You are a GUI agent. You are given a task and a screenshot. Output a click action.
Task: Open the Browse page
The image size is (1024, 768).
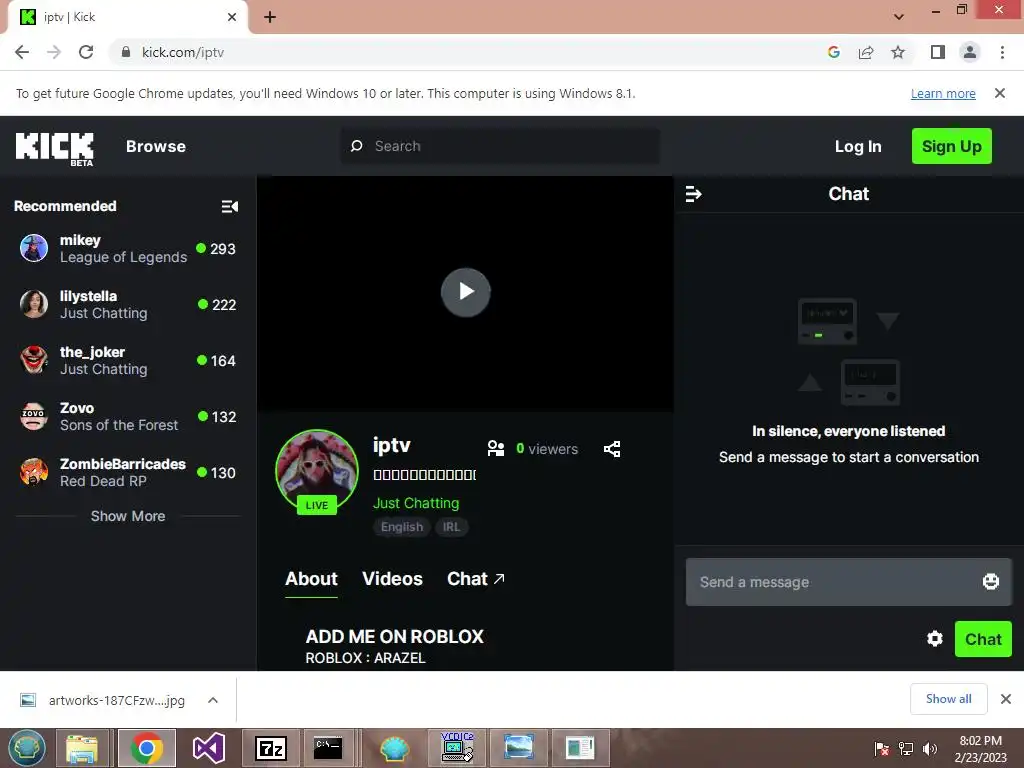[x=155, y=146]
